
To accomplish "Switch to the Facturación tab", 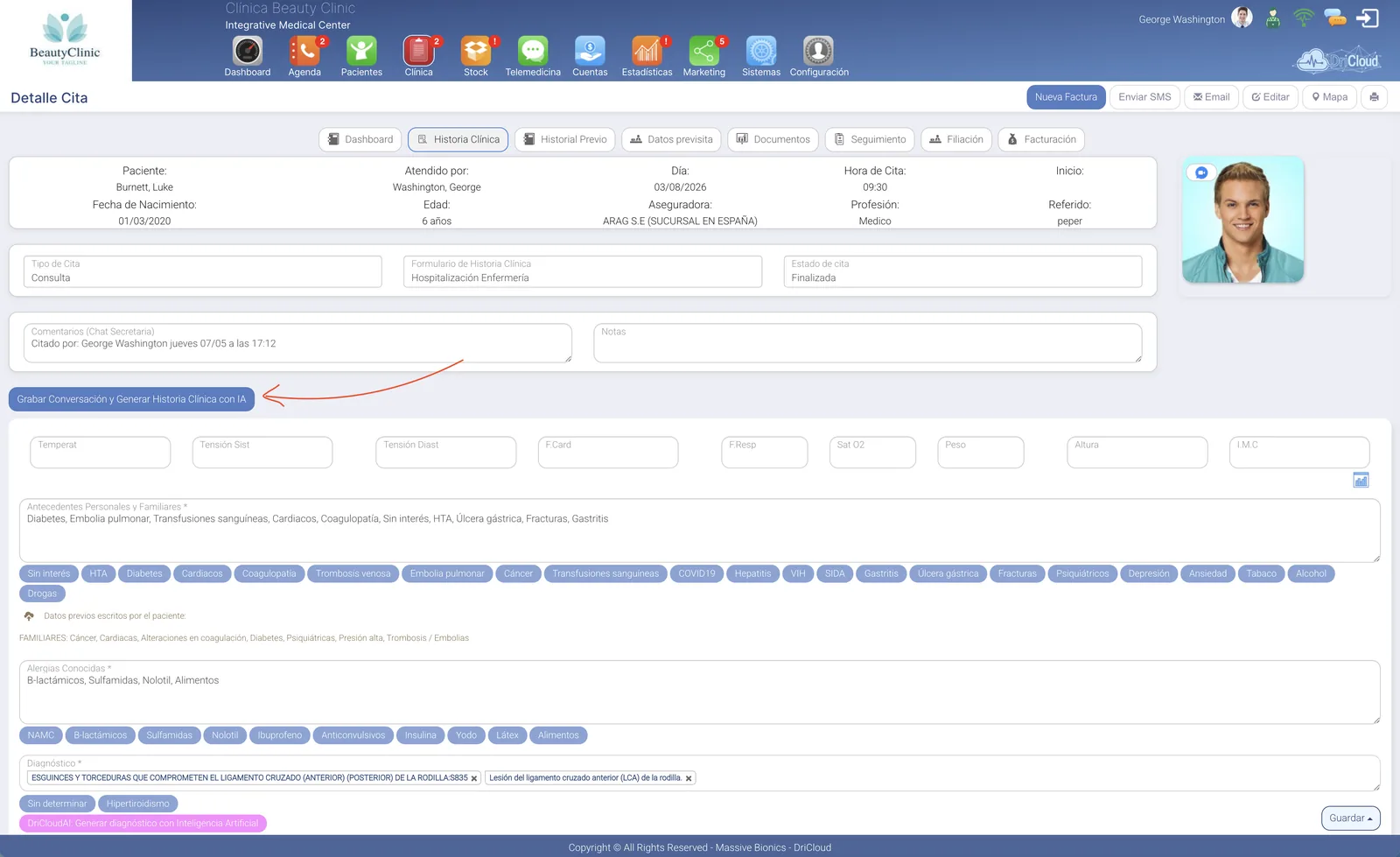I will pos(1041,139).
